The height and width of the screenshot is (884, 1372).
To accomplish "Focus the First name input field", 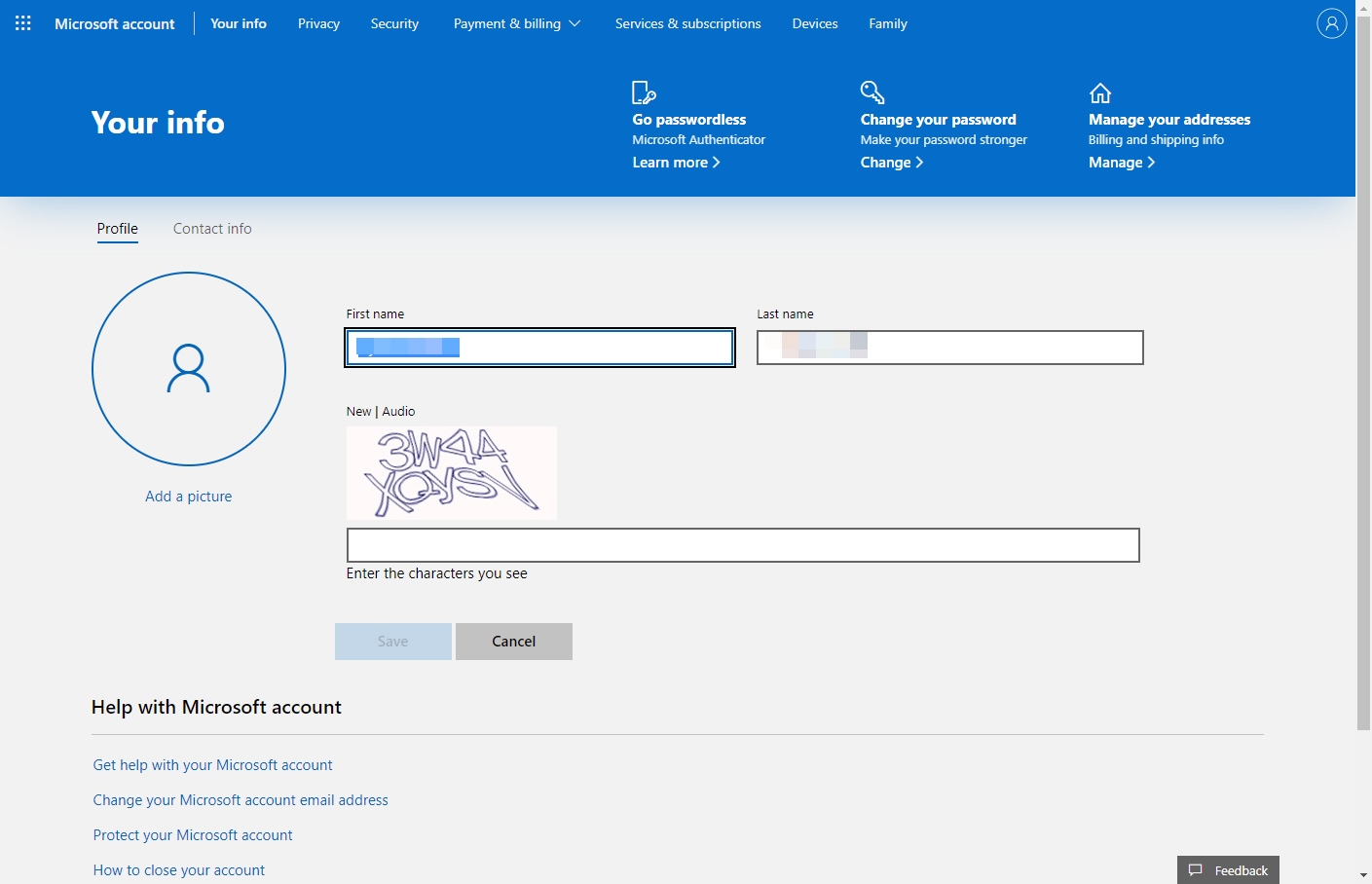I will pyautogui.click(x=540, y=348).
